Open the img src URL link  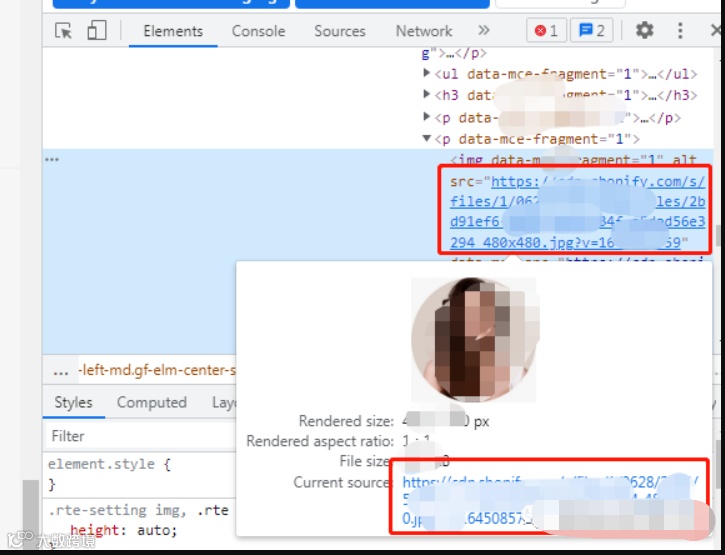tap(577, 212)
